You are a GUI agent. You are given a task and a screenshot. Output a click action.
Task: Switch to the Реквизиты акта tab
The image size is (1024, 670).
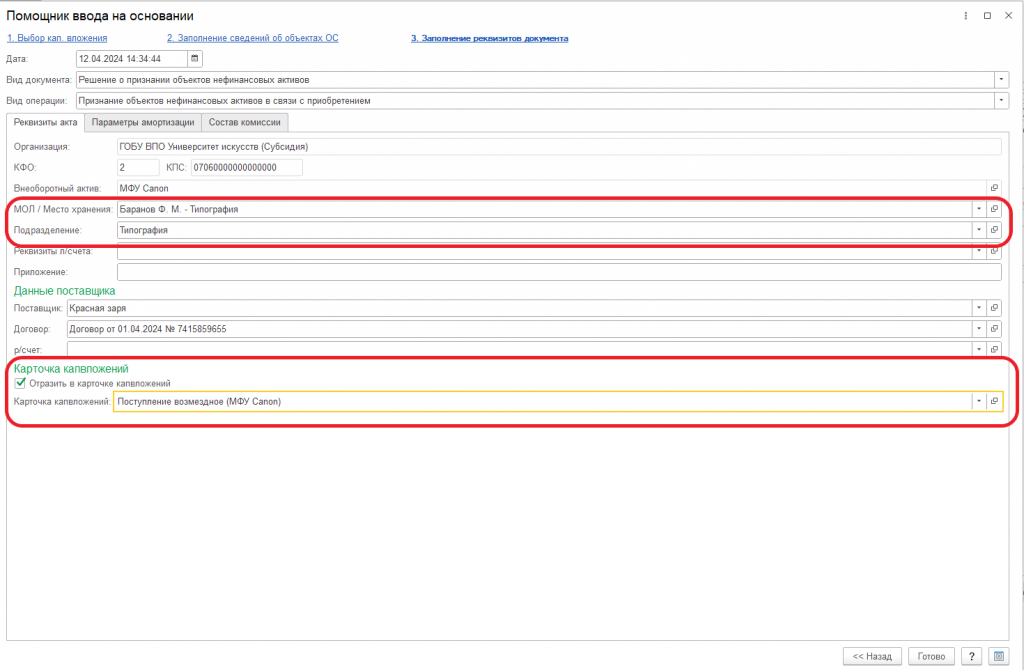(46, 122)
